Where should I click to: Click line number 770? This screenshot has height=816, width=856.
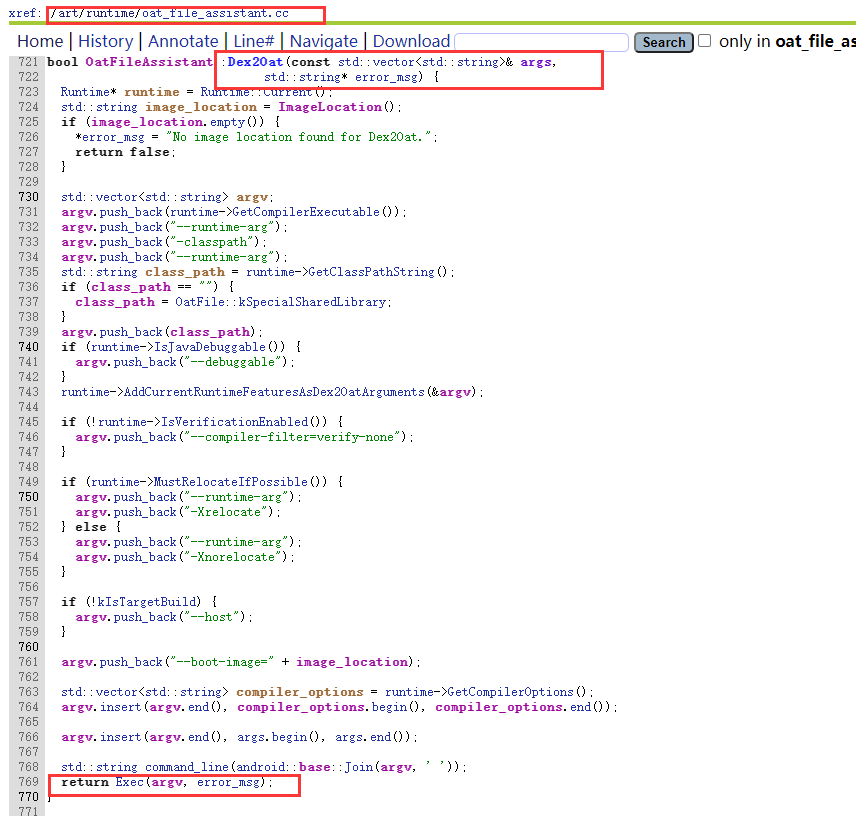click(x=28, y=797)
